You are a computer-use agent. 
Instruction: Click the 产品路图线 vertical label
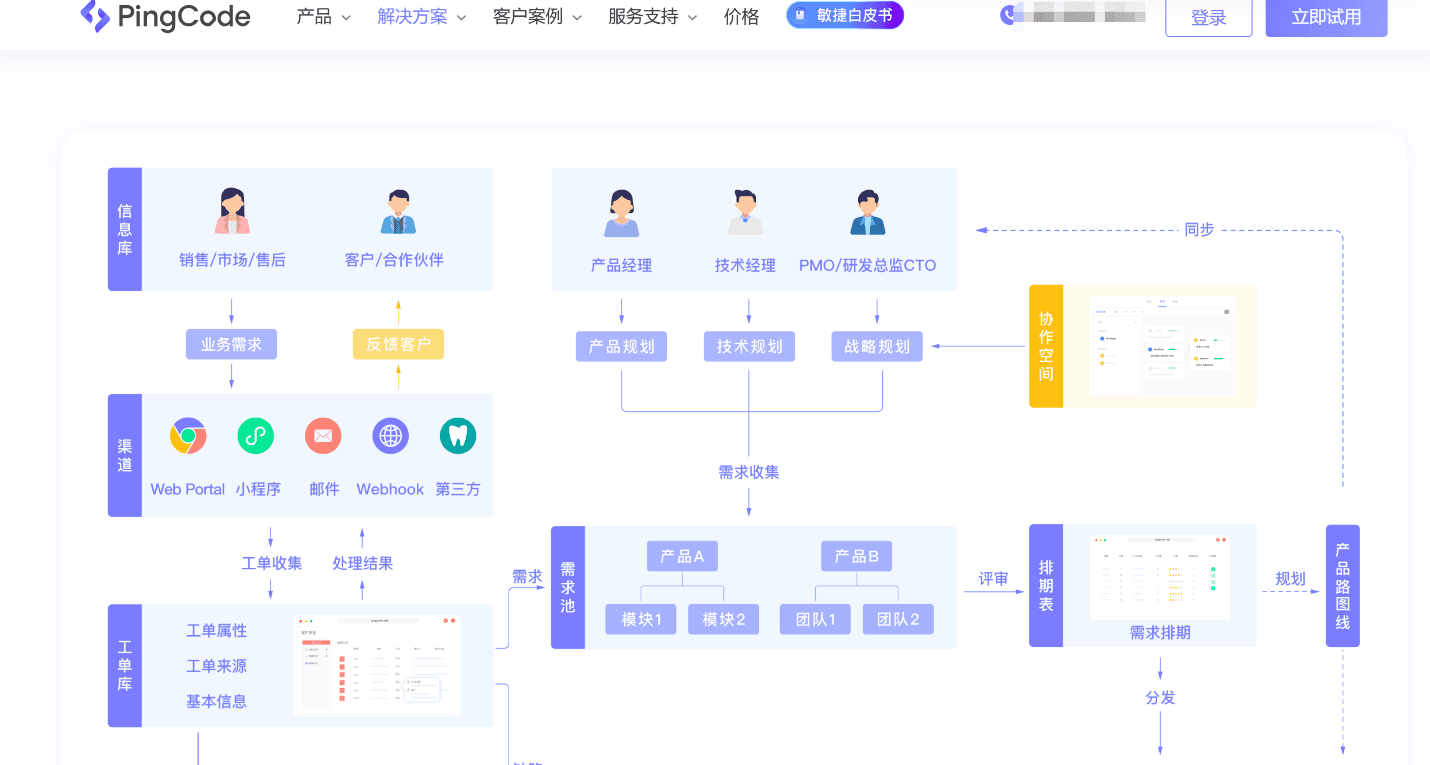(1343, 586)
